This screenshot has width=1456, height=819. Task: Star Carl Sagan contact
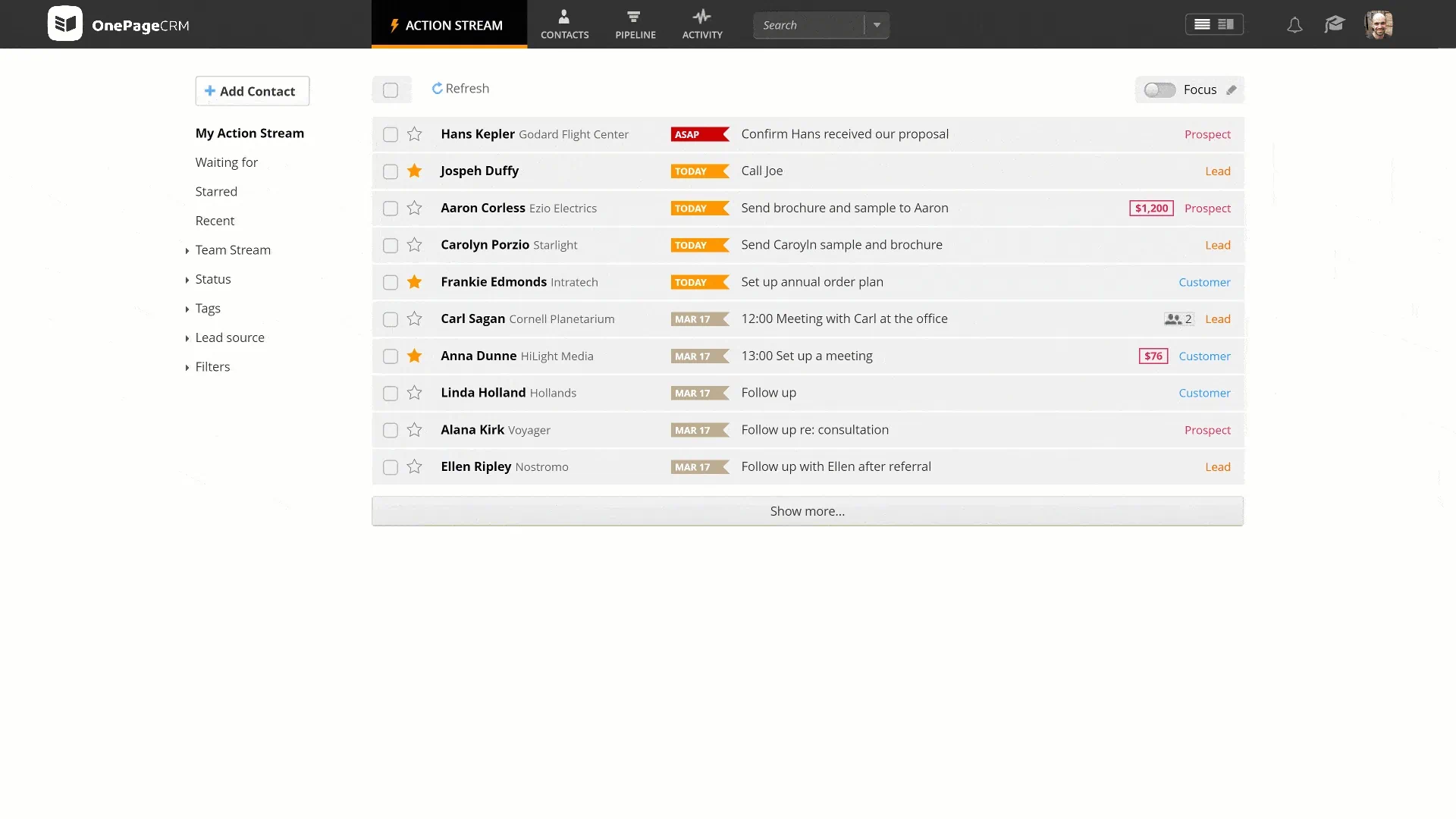click(x=414, y=318)
